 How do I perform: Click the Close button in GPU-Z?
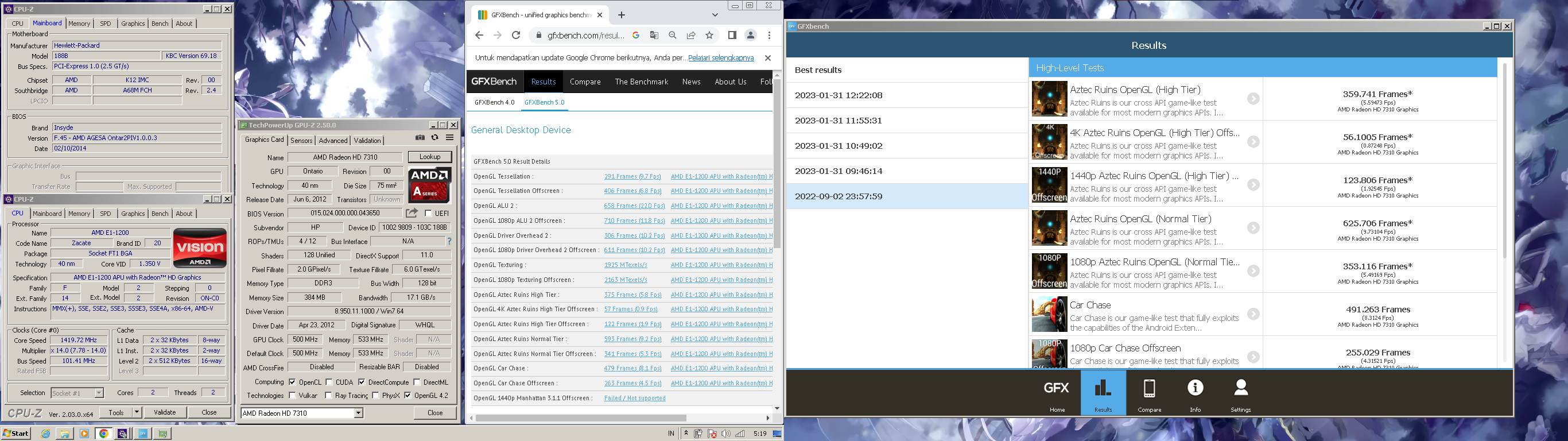tap(434, 413)
